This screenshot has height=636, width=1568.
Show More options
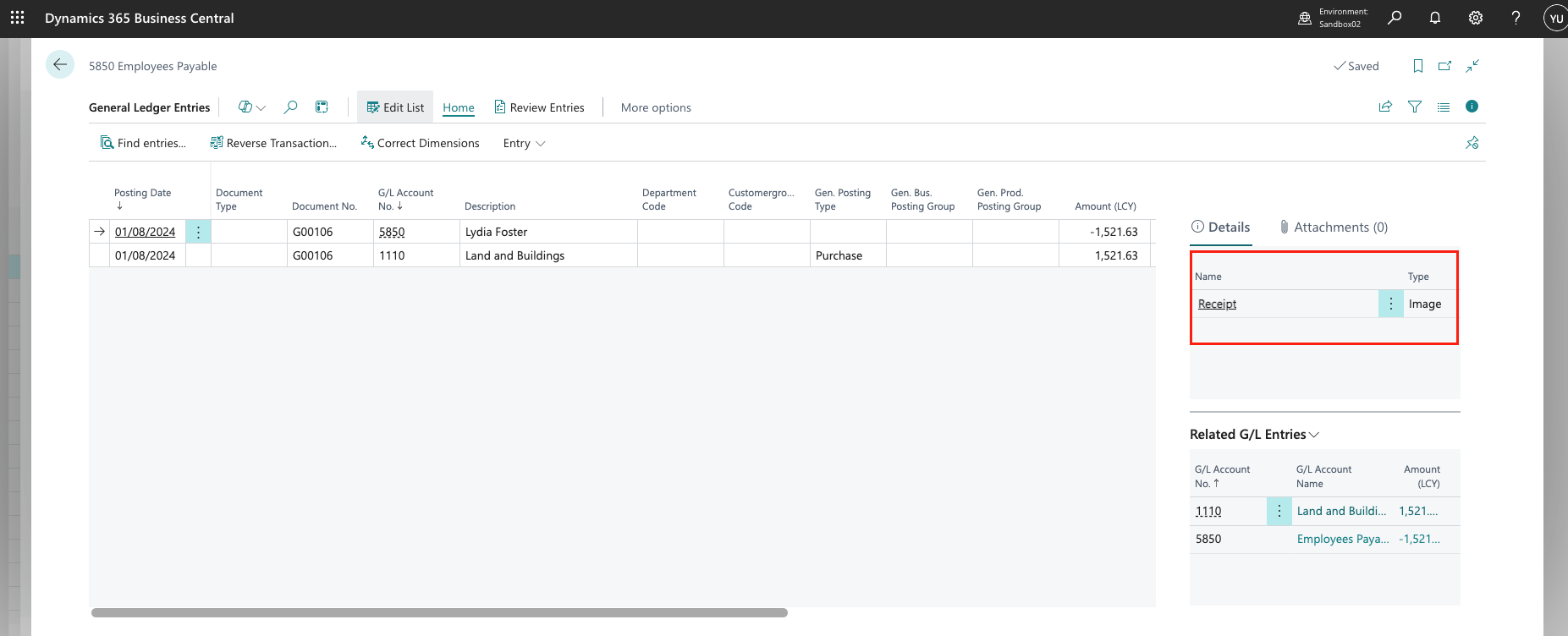(x=656, y=107)
